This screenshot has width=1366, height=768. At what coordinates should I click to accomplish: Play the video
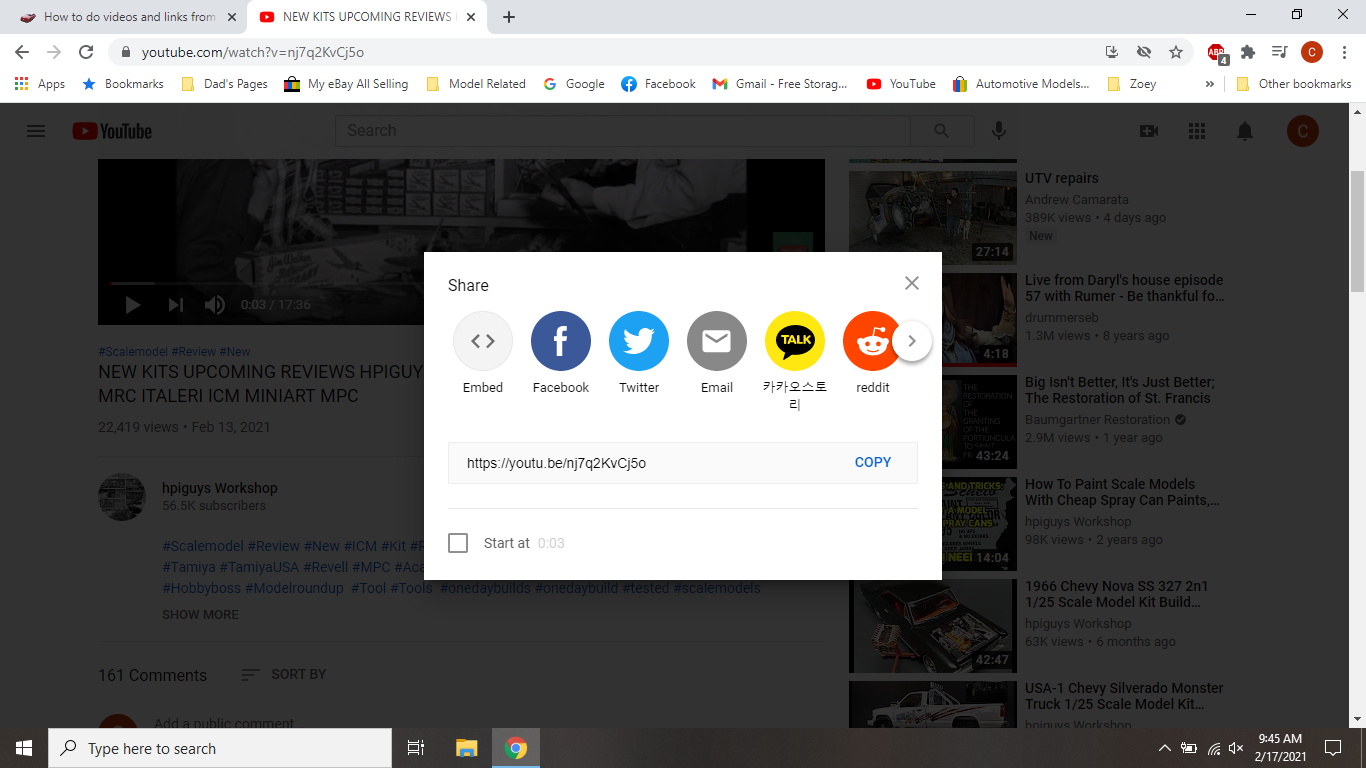pos(132,305)
